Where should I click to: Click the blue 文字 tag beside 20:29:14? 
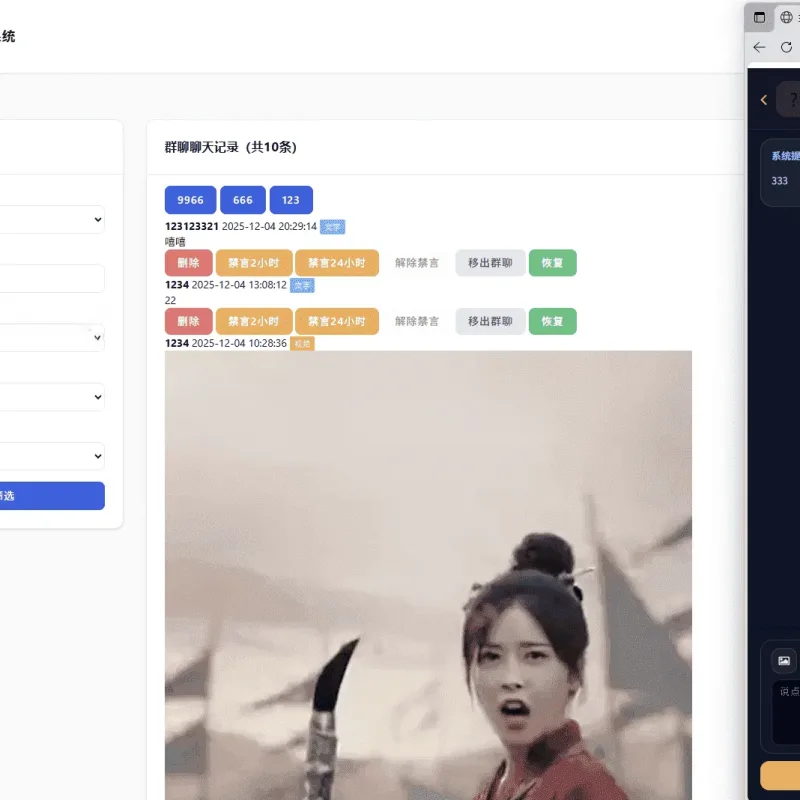tap(332, 227)
